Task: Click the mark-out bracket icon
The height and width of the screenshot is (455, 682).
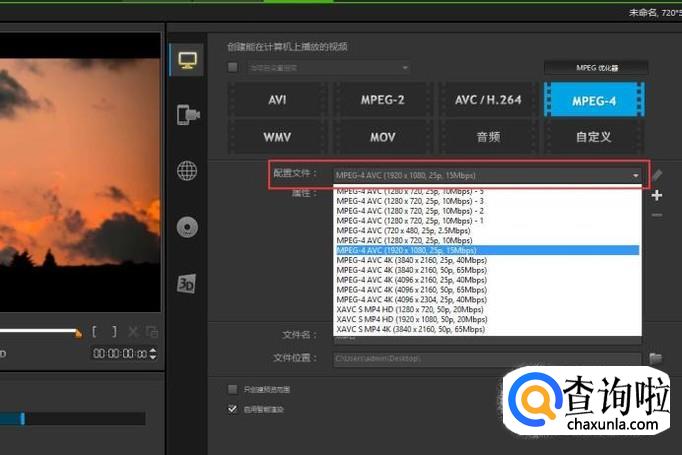Action: (114, 331)
